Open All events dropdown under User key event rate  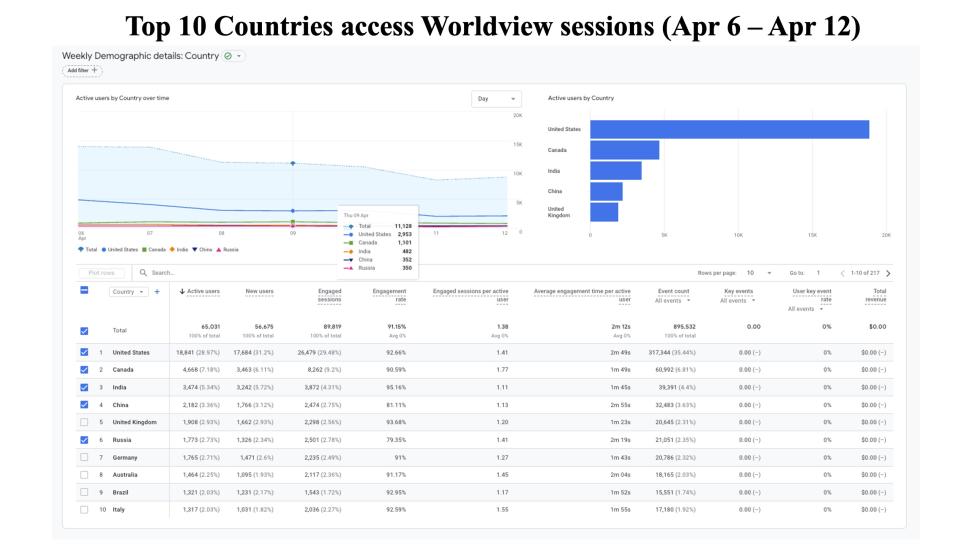pyautogui.click(x=805, y=309)
